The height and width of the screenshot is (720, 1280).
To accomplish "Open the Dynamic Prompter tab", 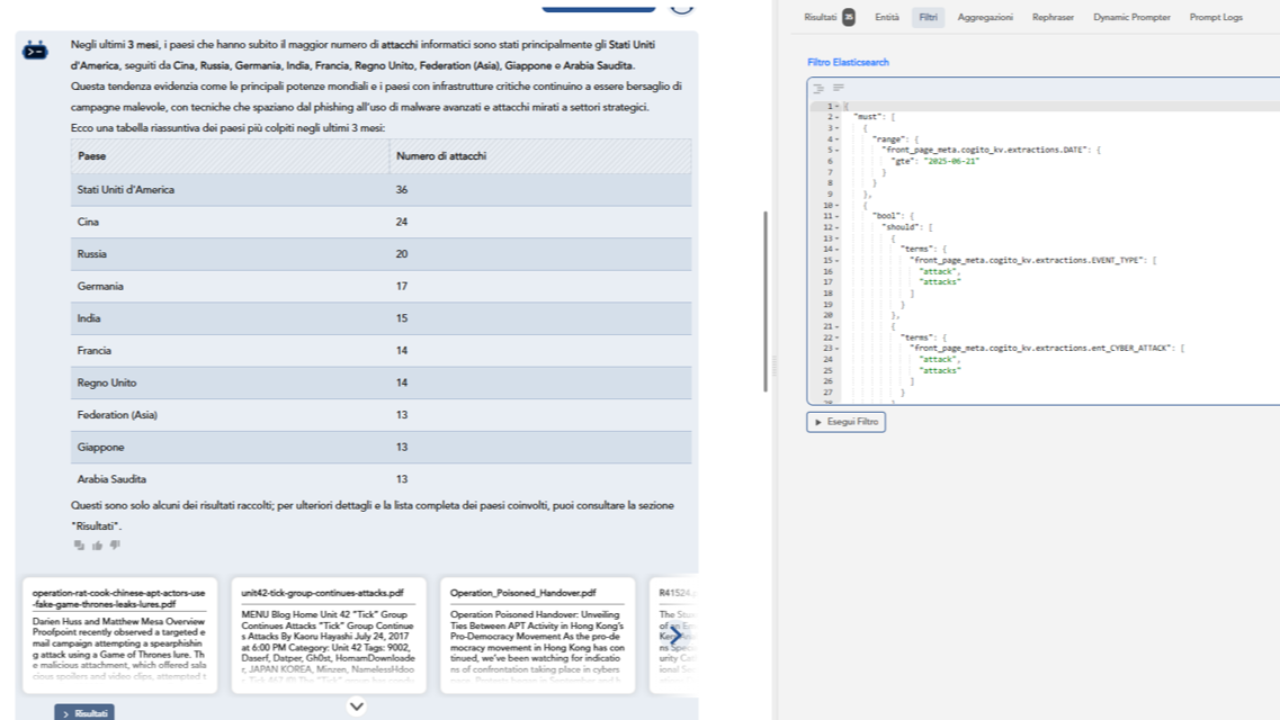I will pyautogui.click(x=1131, y=17).
